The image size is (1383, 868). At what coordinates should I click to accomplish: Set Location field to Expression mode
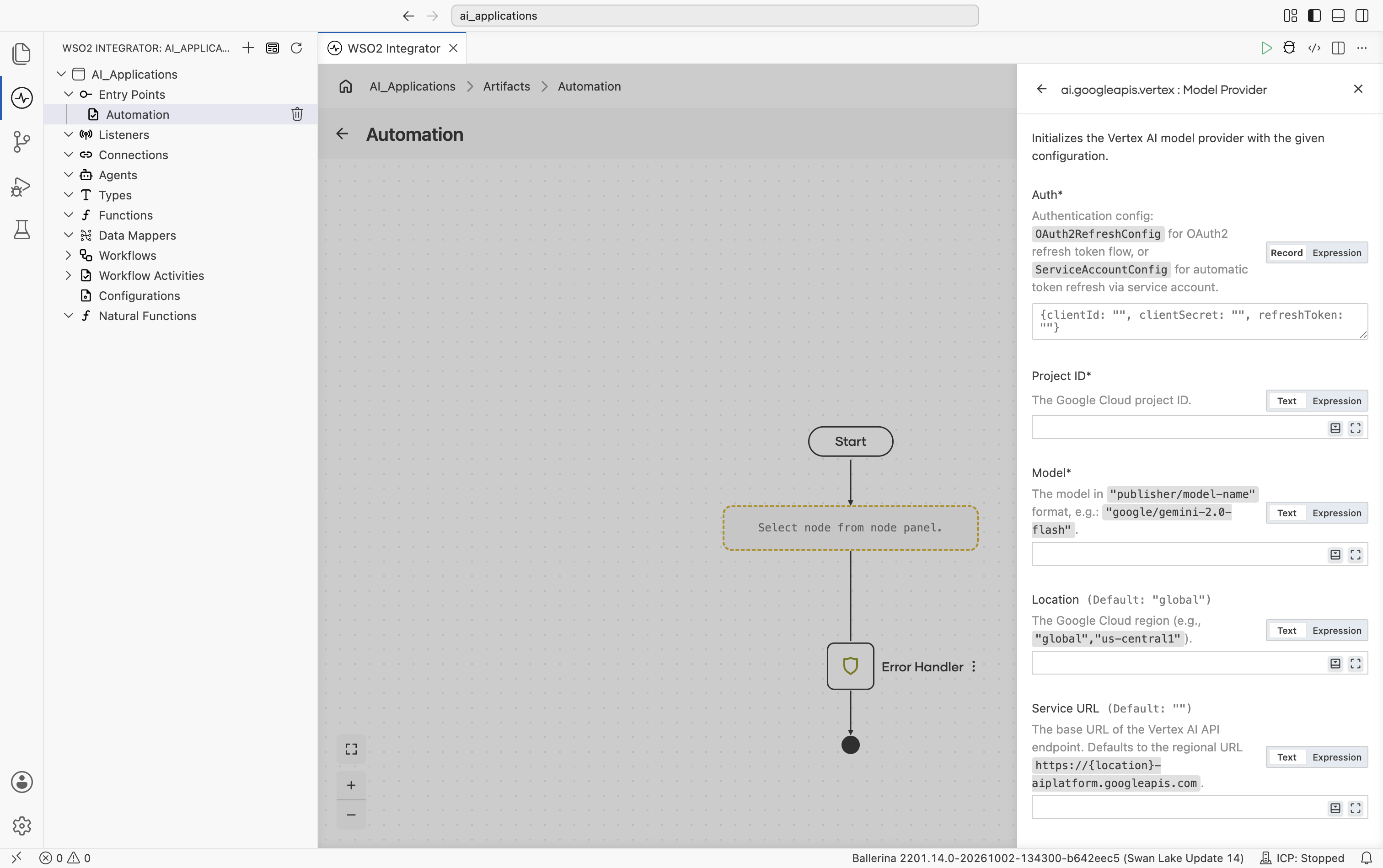[1336, 630]
